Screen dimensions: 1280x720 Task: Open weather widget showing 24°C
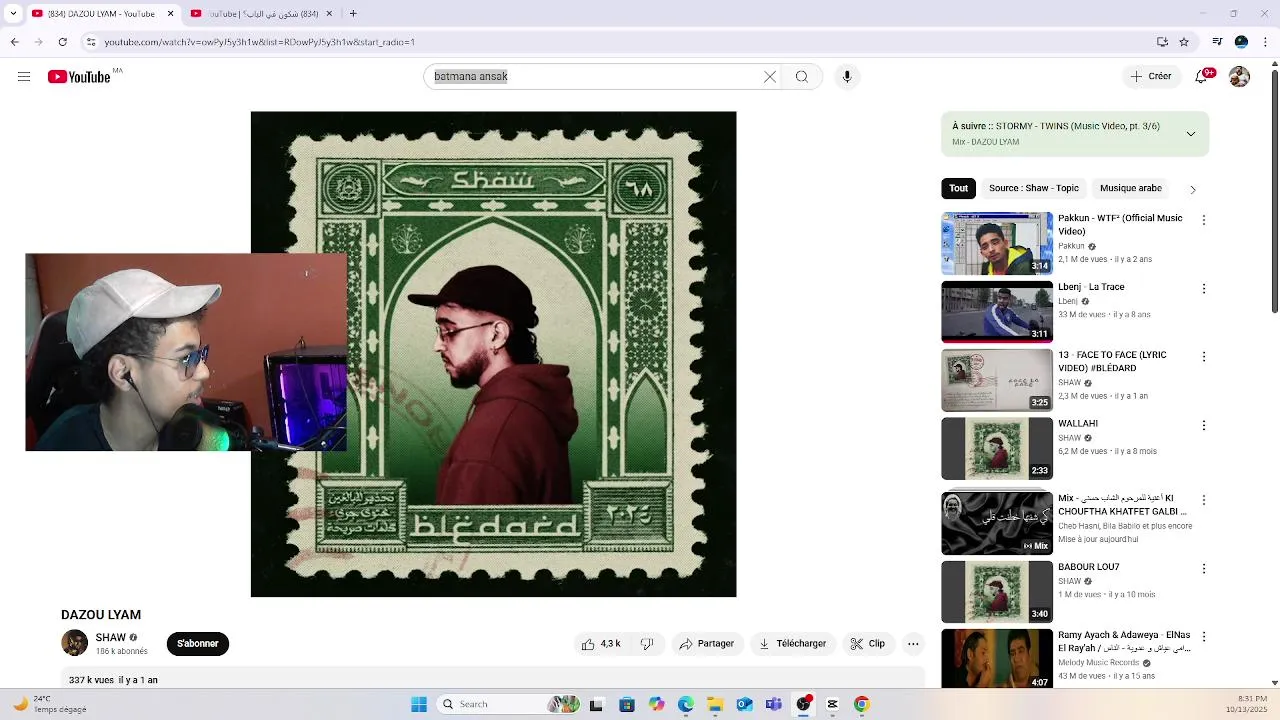(x=50, y=704)
